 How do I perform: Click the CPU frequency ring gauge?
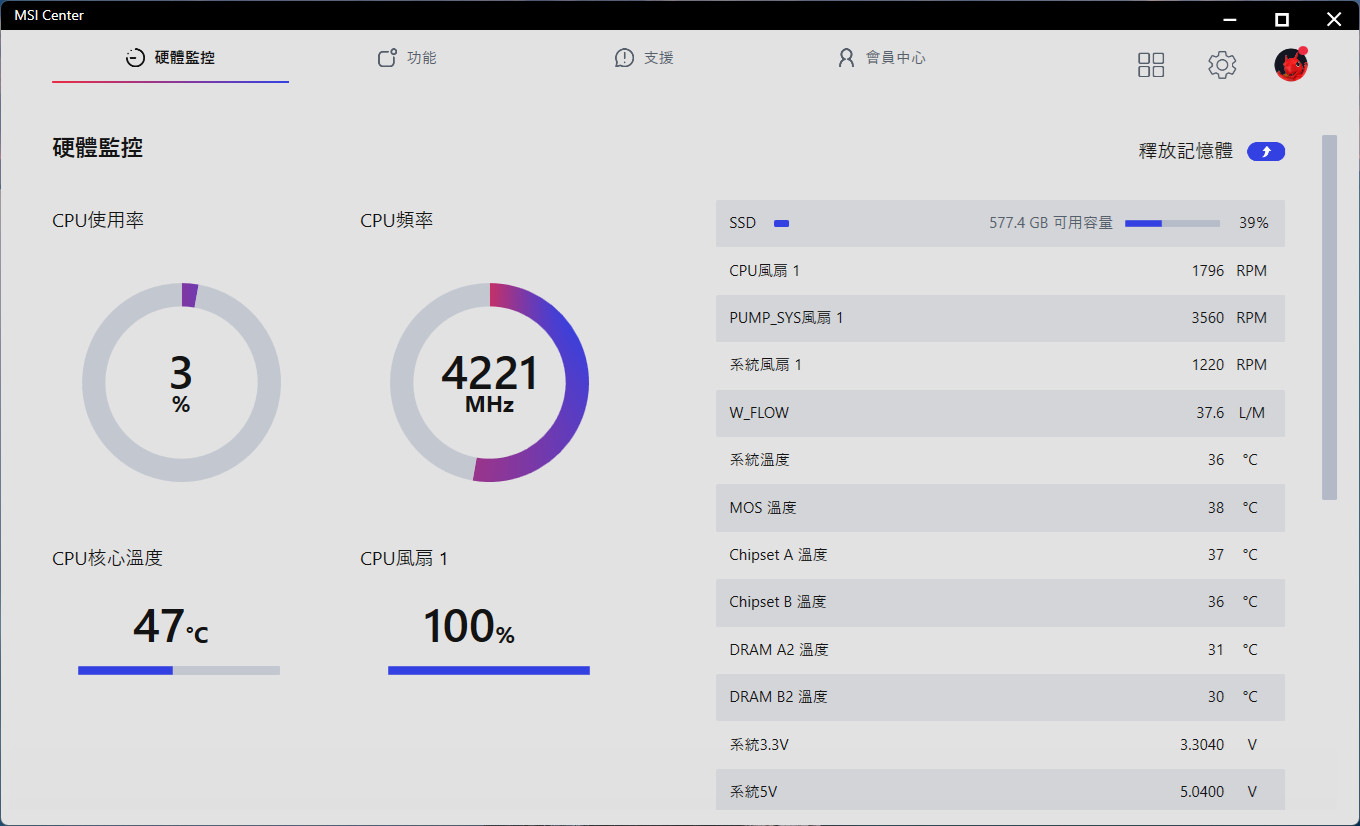coord(489,382)
